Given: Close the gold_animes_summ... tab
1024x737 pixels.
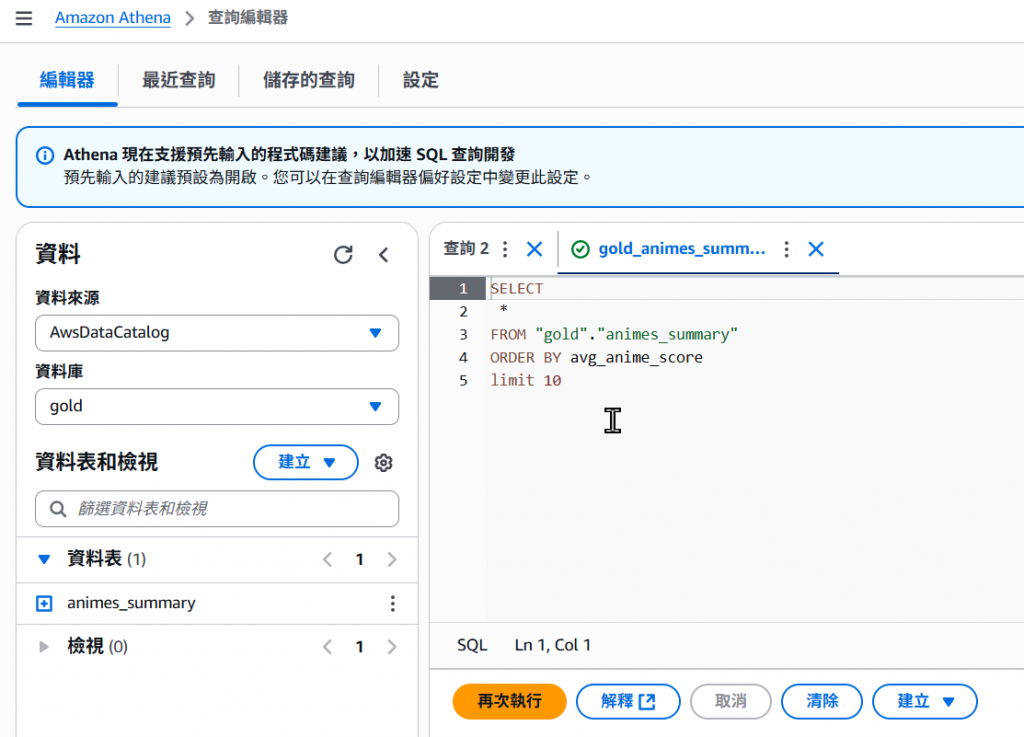Looking at the screenshot, I should pos(816,249).
